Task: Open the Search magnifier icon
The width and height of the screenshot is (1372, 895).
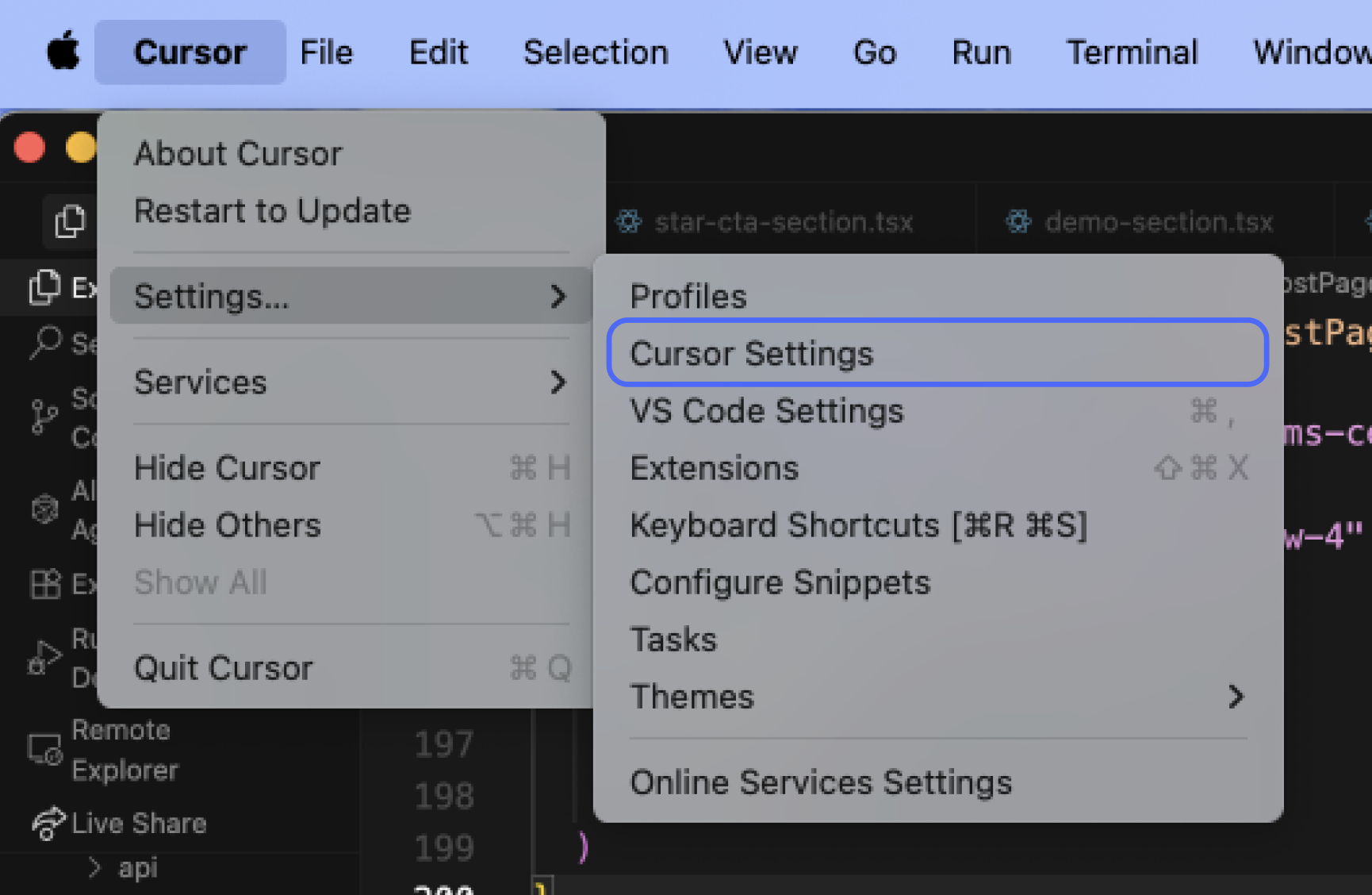Action: click(44, 343)
